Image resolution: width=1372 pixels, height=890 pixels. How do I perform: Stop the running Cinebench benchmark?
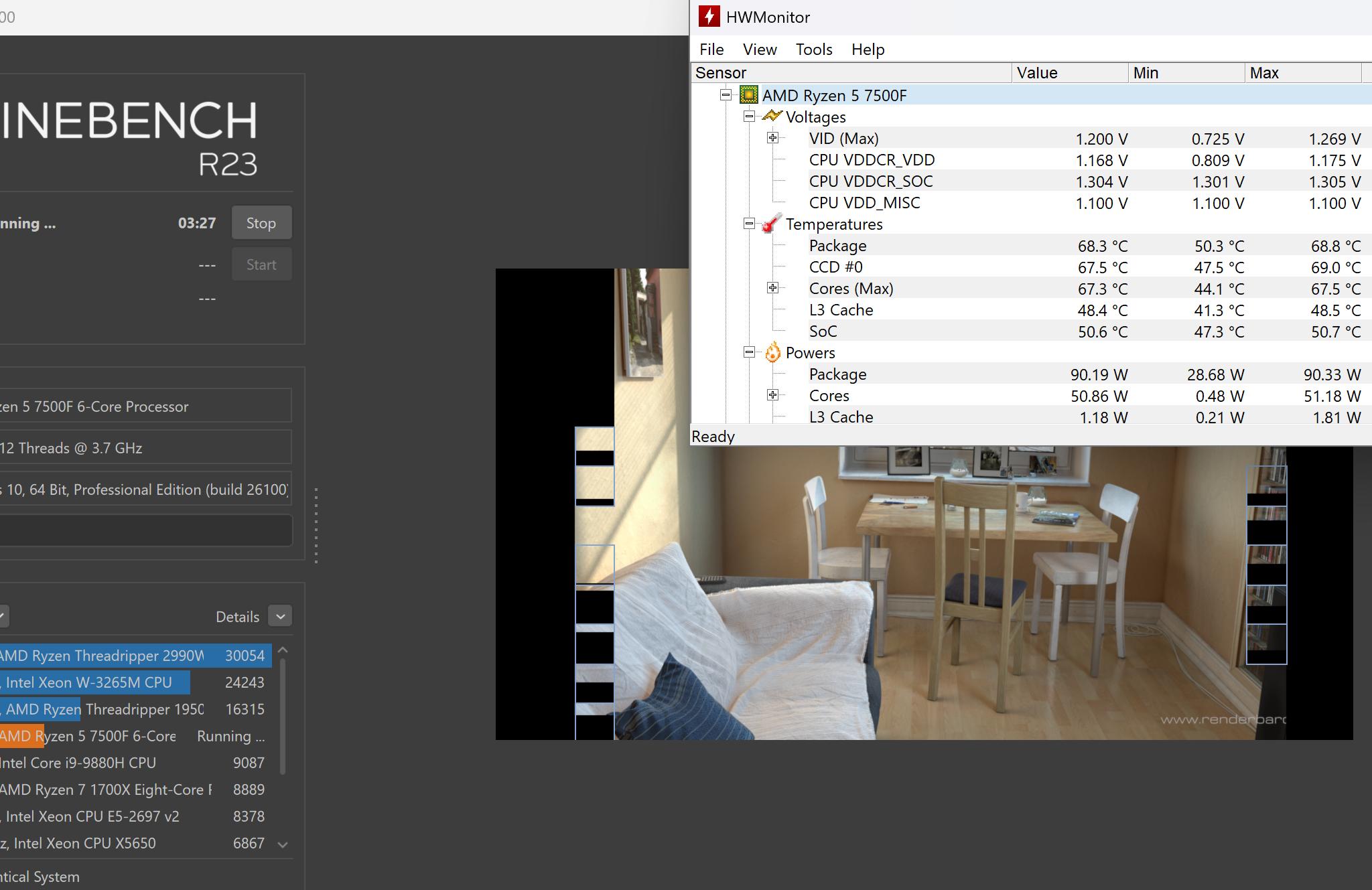(x=261, y=223)
